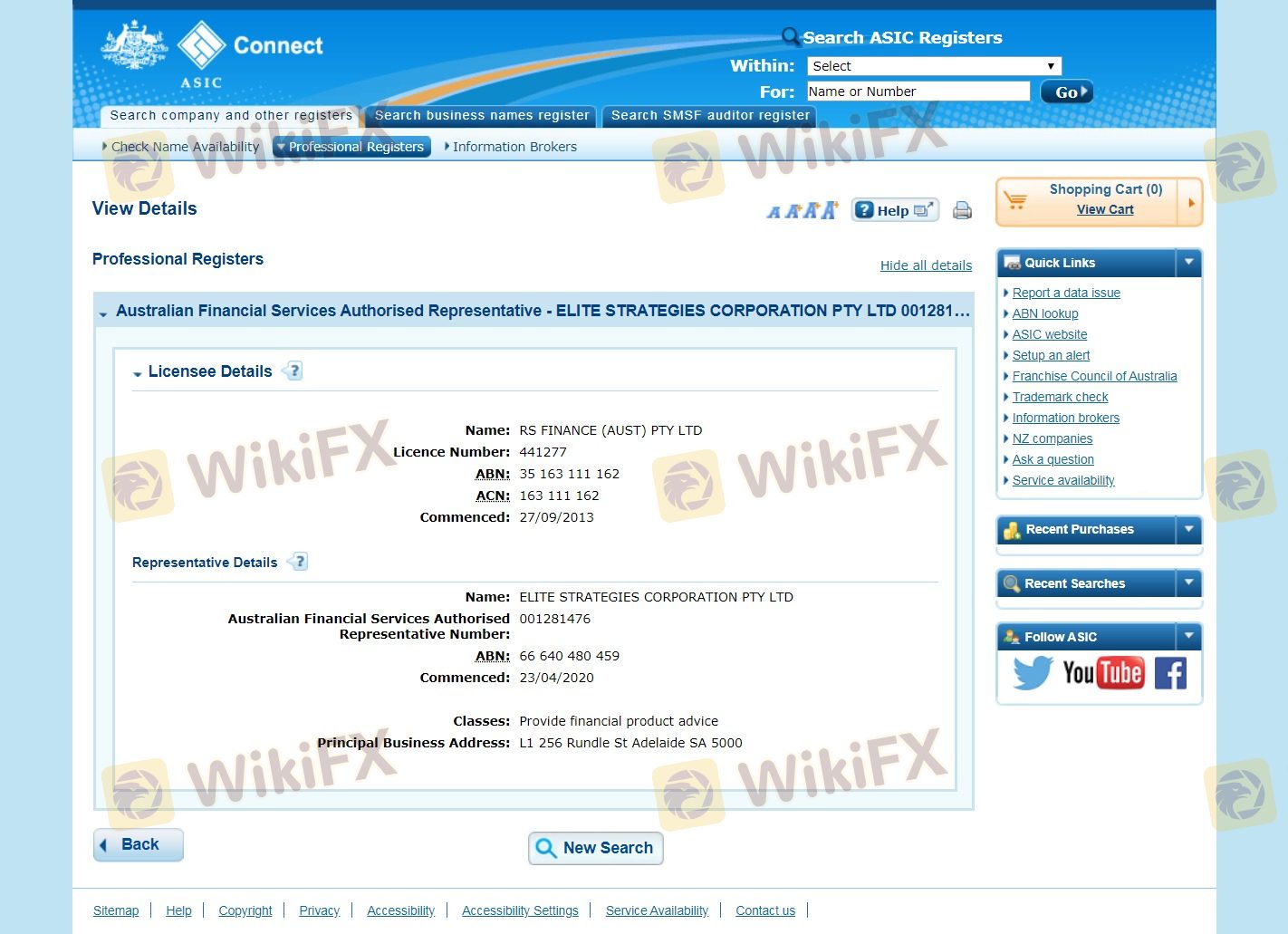Click the shopping cart icon
Image resolution: width=1288 pixels, height=934 pixels.
point(1016,200)
